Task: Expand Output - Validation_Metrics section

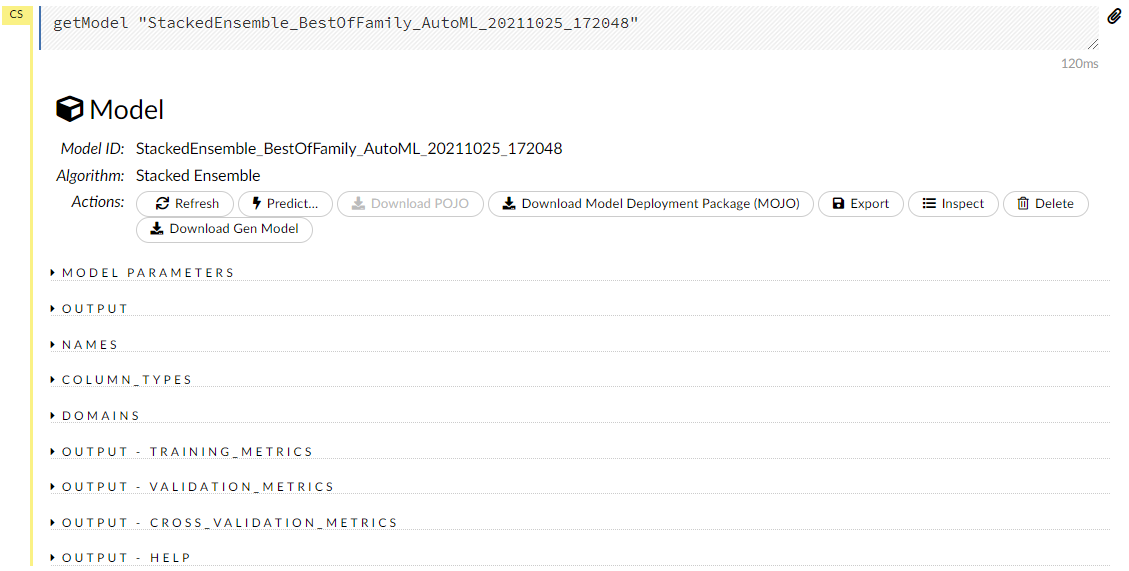Action: coord(197,487)
